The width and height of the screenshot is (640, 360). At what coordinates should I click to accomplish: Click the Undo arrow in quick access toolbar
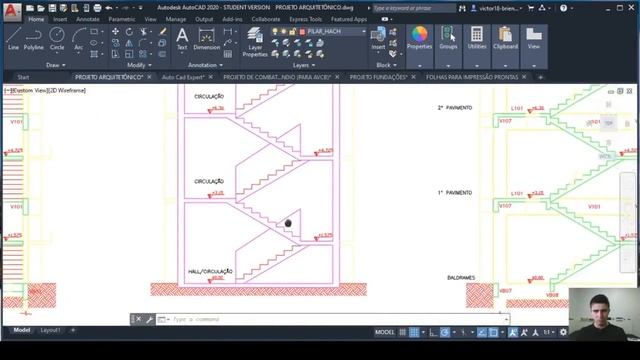tap(109, 8)
